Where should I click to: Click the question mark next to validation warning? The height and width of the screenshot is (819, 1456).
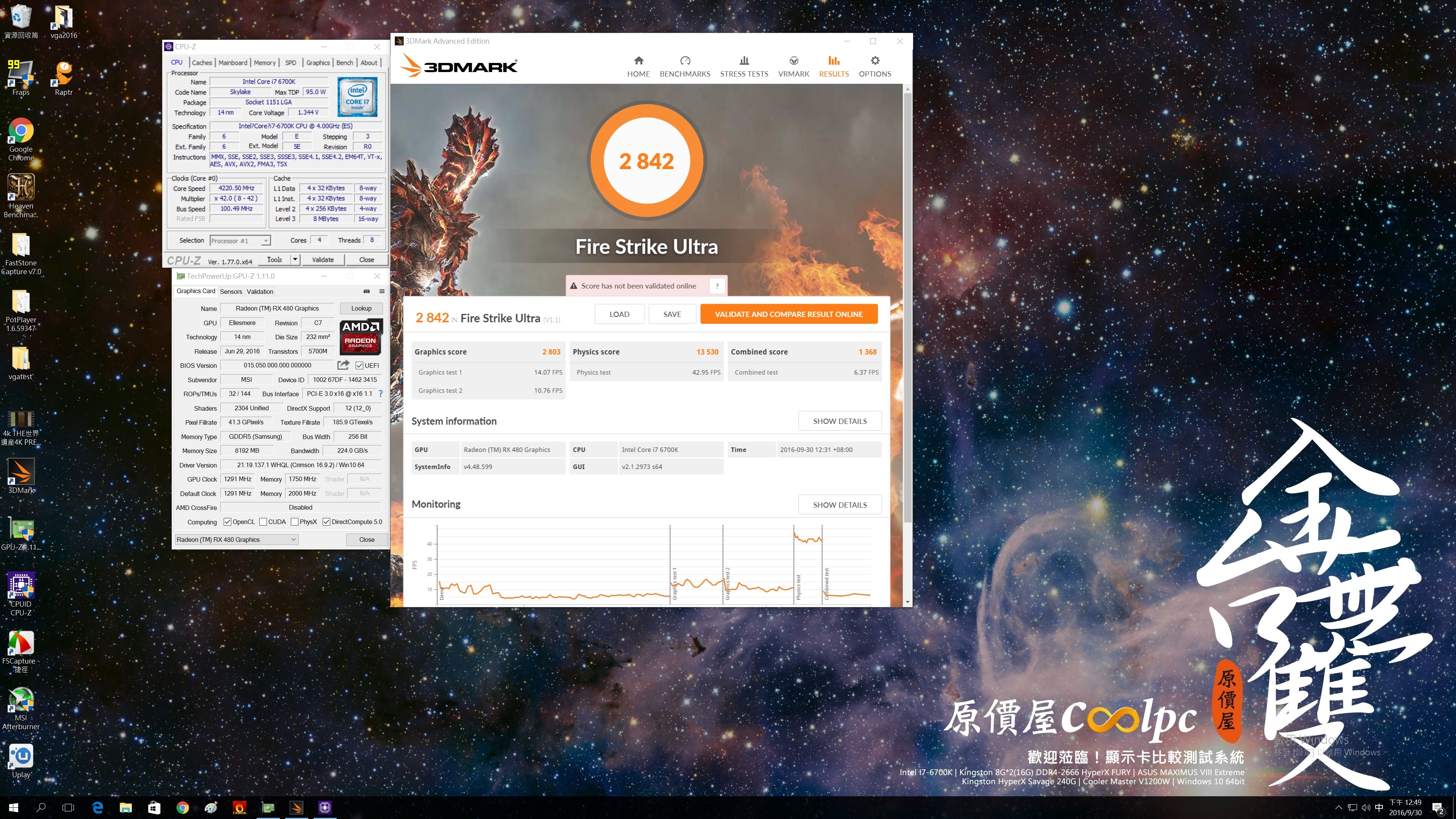(x=717, y=286)
